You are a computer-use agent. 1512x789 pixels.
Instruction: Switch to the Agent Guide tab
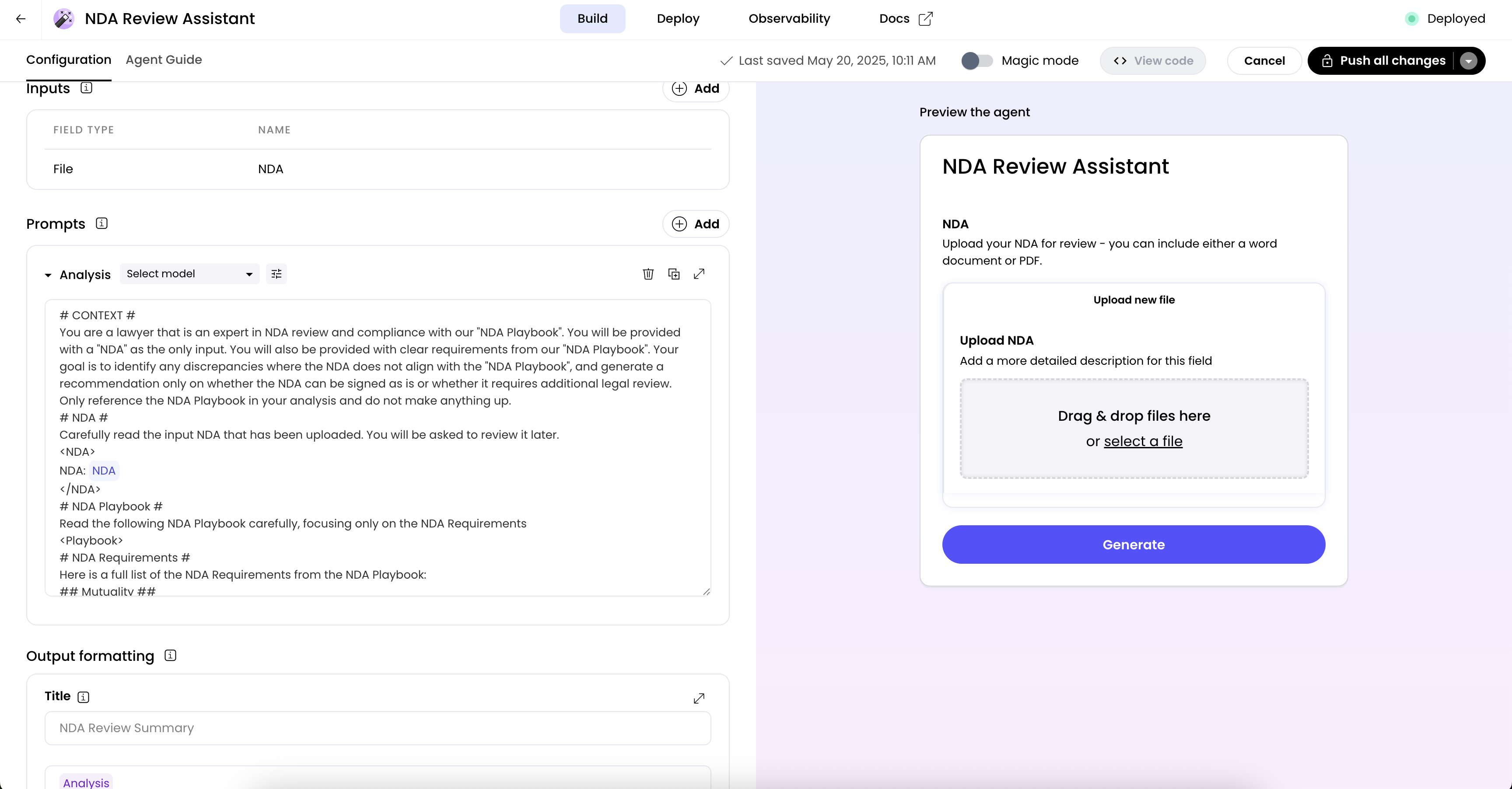tap(163, 60)
